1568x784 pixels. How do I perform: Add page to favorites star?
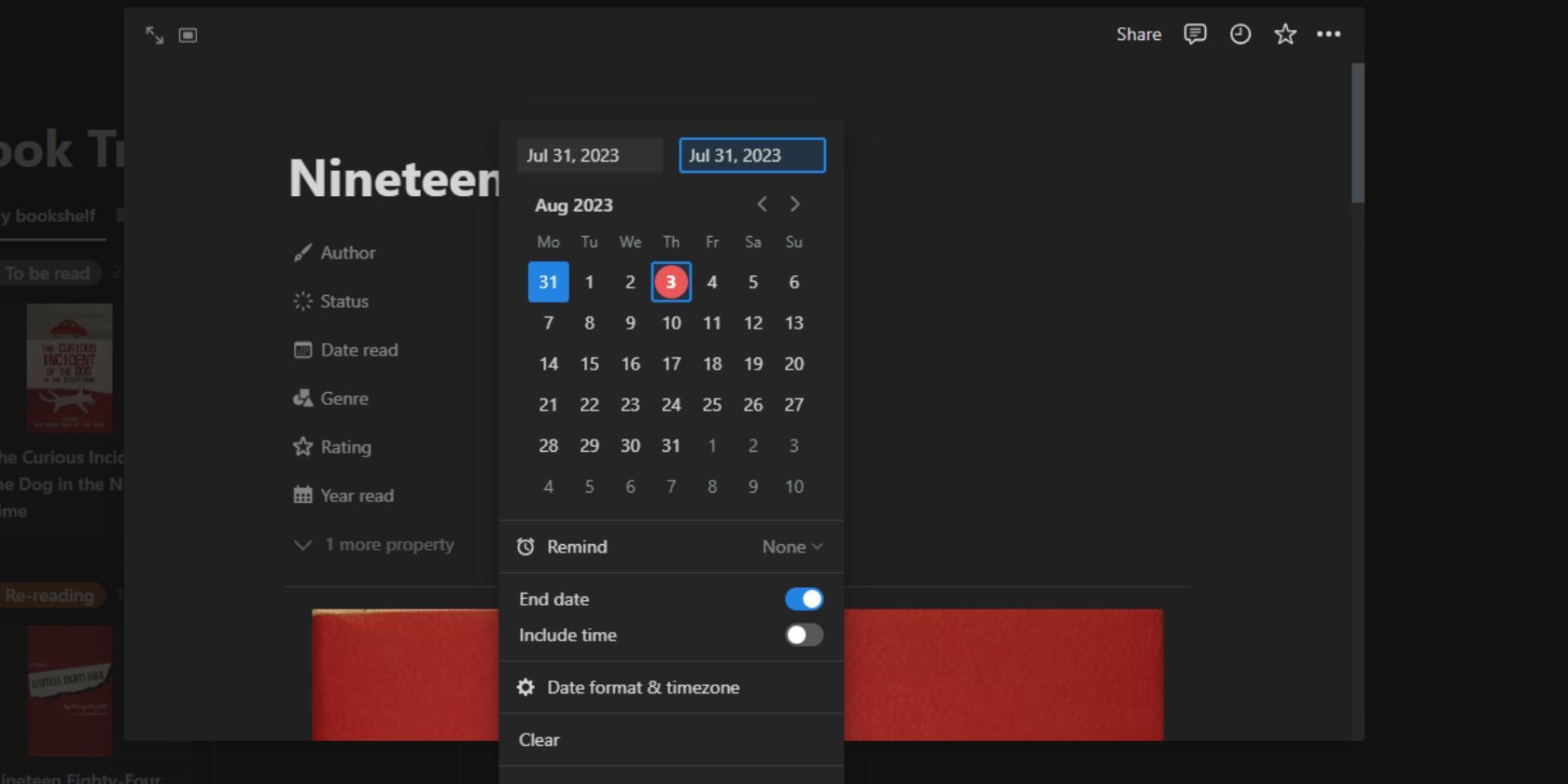tap(1285, 35)
